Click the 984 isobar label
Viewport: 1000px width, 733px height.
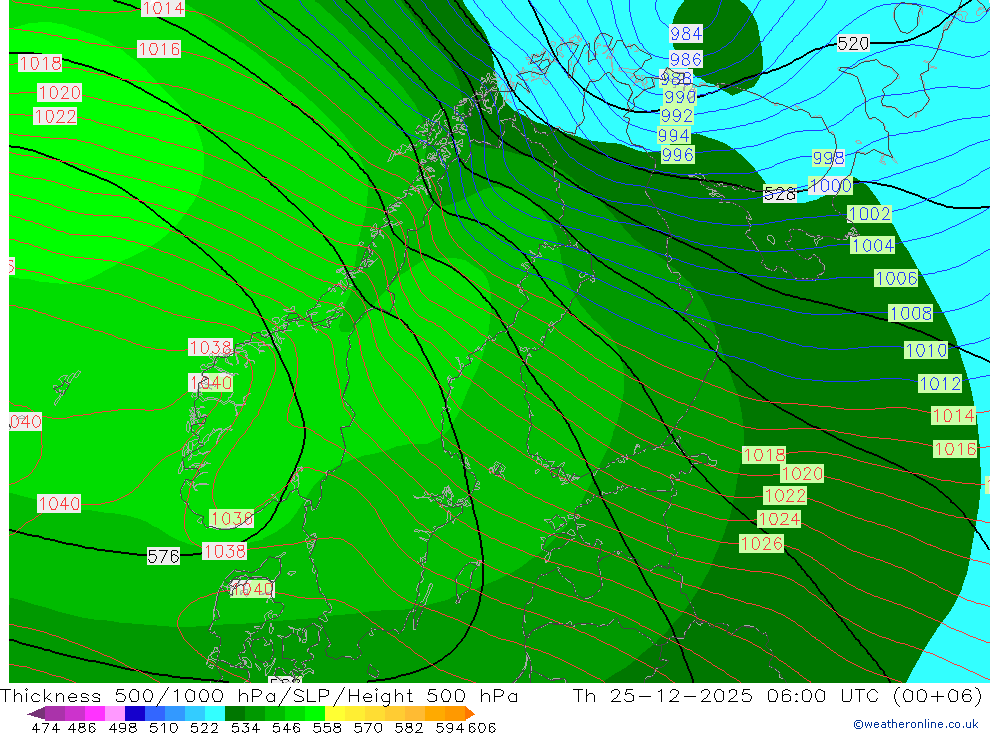click(x=686, y=34)
